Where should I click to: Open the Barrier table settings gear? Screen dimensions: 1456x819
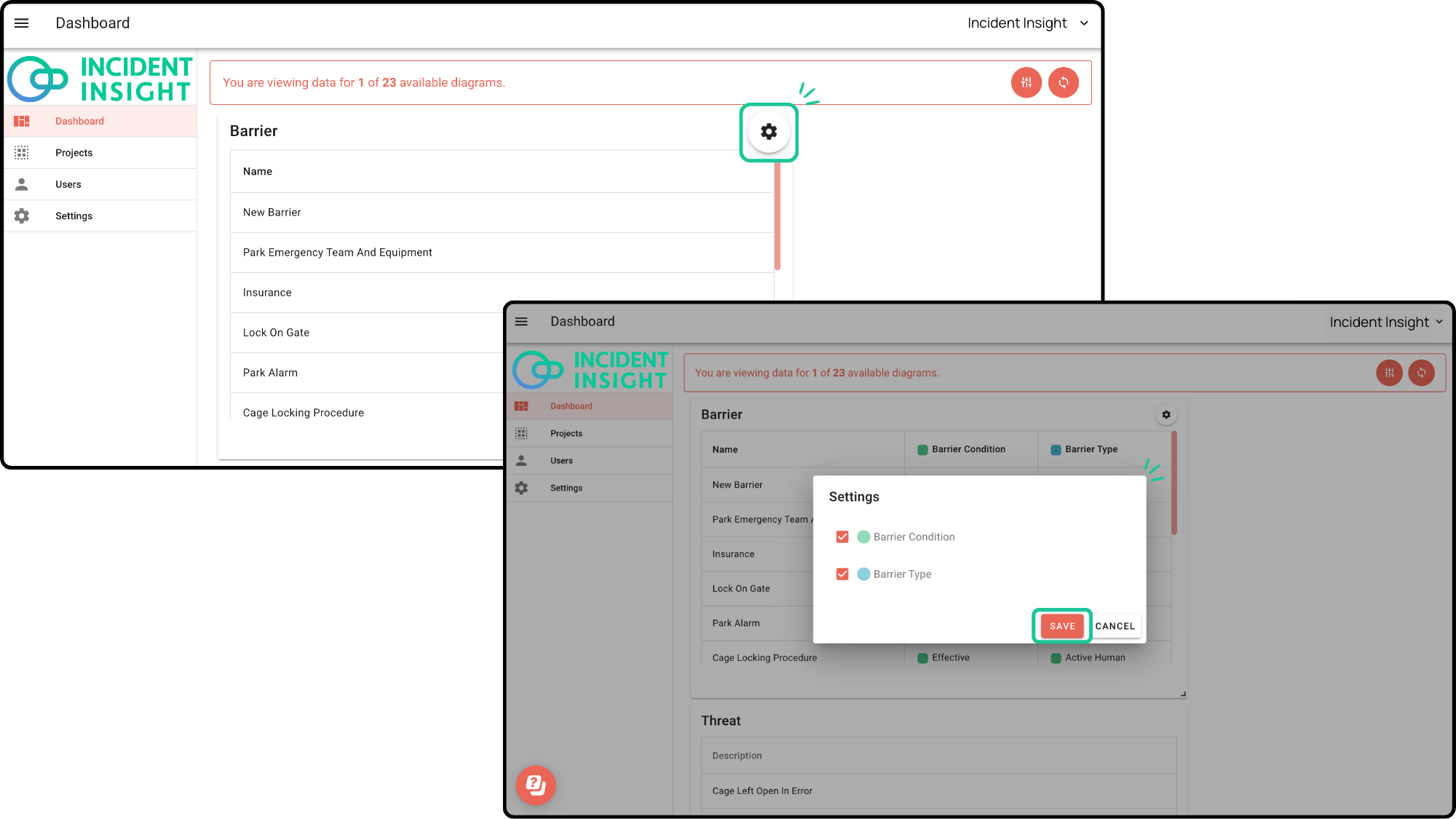(769, 132)
